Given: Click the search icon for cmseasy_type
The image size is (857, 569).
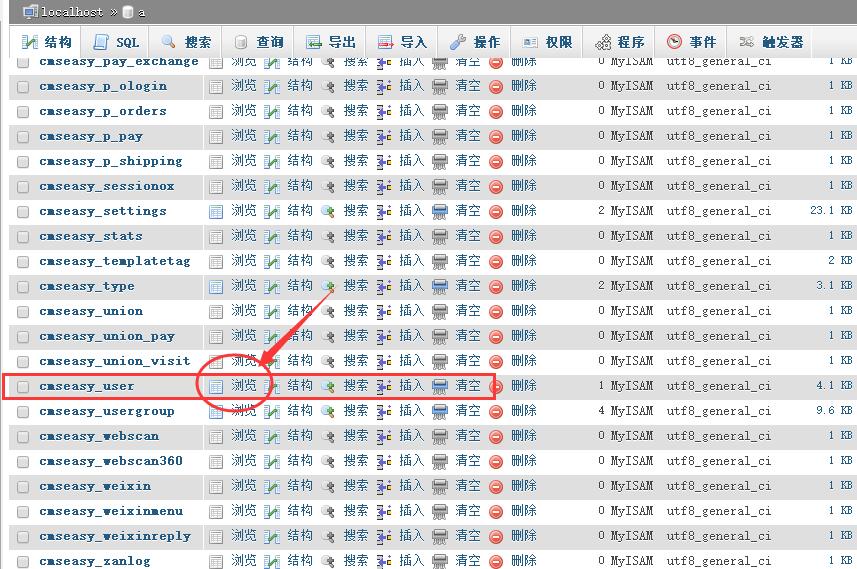Looking at the screenshot, I should coord(328,286).
